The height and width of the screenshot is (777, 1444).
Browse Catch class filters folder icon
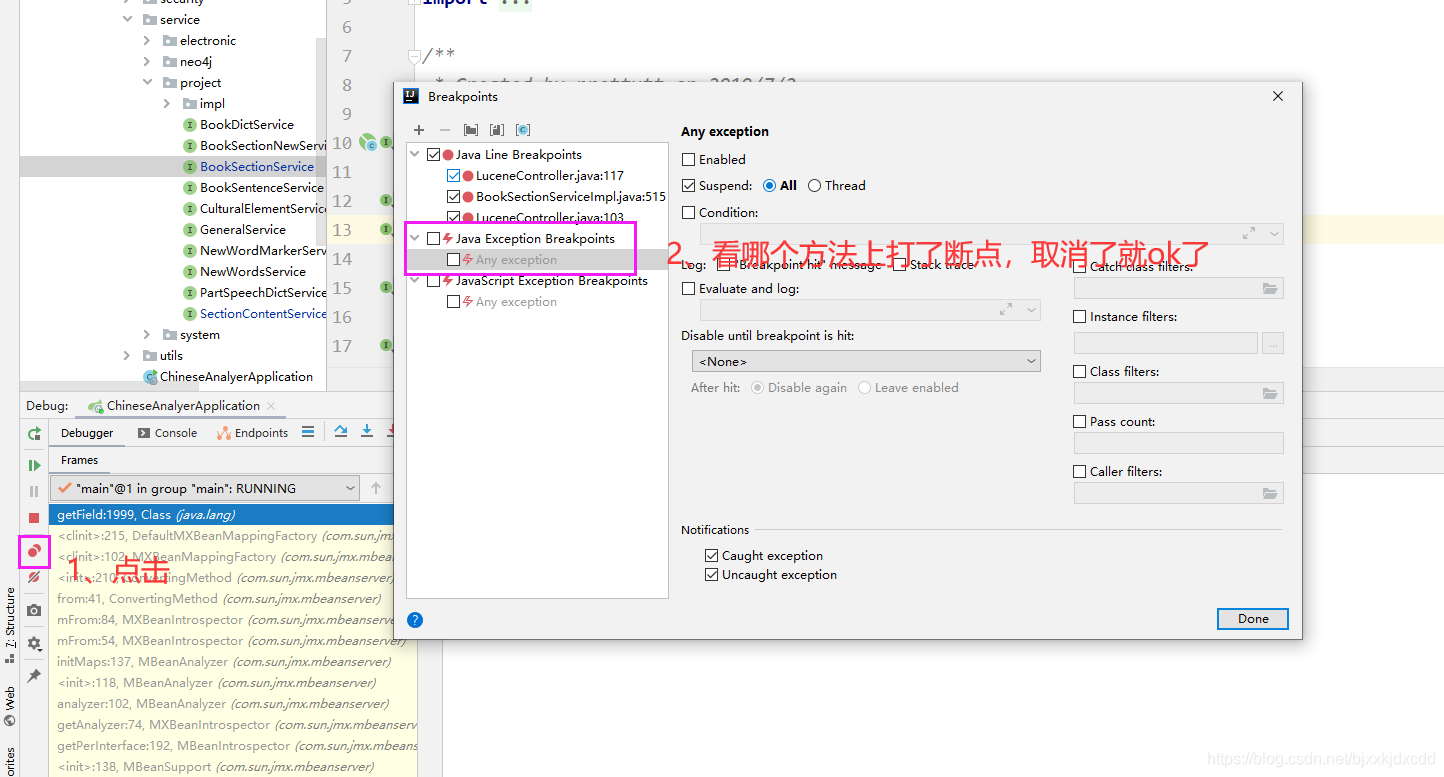pos(1270,288)
